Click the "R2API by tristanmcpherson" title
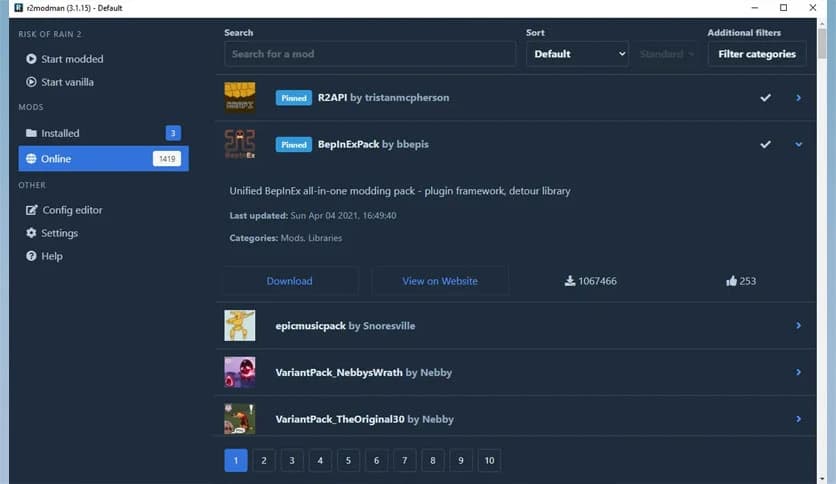The image size is (836, 484). [383, 98]
